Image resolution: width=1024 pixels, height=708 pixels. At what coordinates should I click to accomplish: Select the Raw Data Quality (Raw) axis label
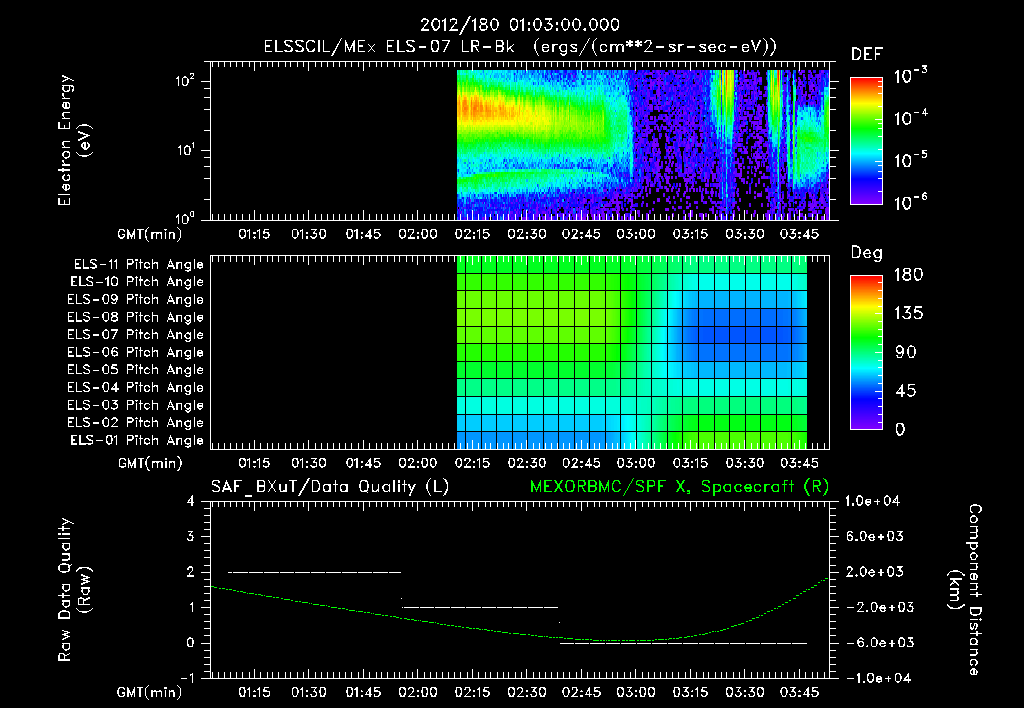(75, 590)
